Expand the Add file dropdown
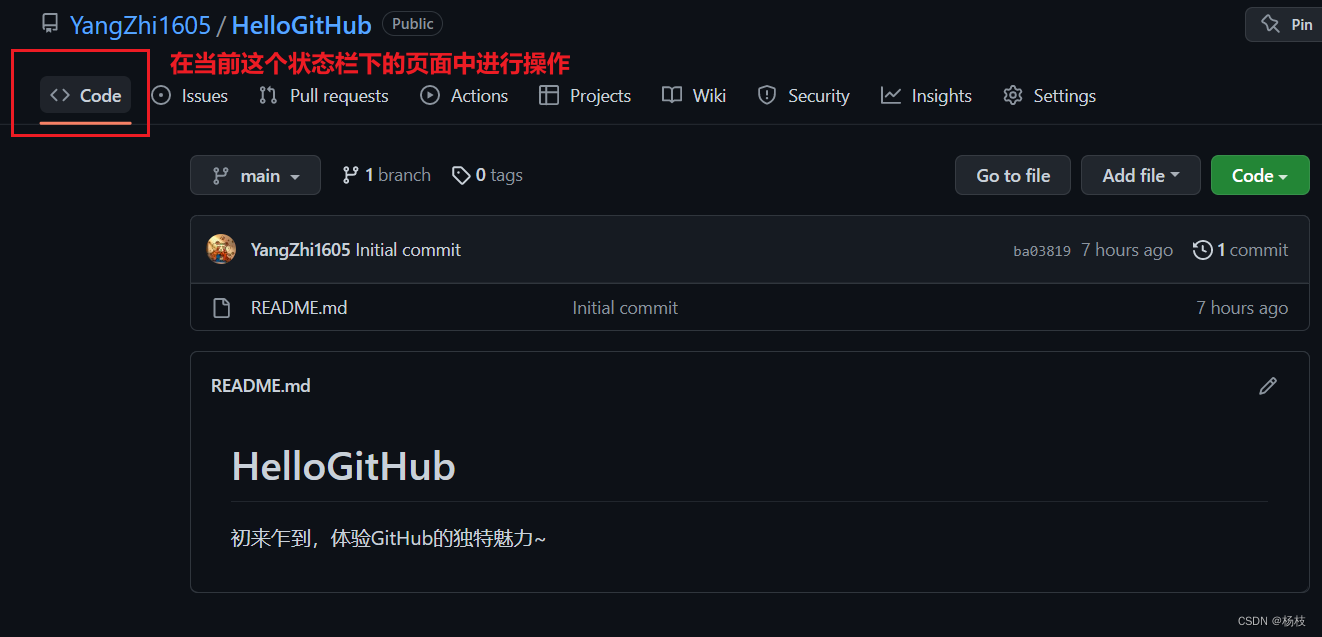The height and width of the screenshot is (637, 1322). [x=1141, y=175]
